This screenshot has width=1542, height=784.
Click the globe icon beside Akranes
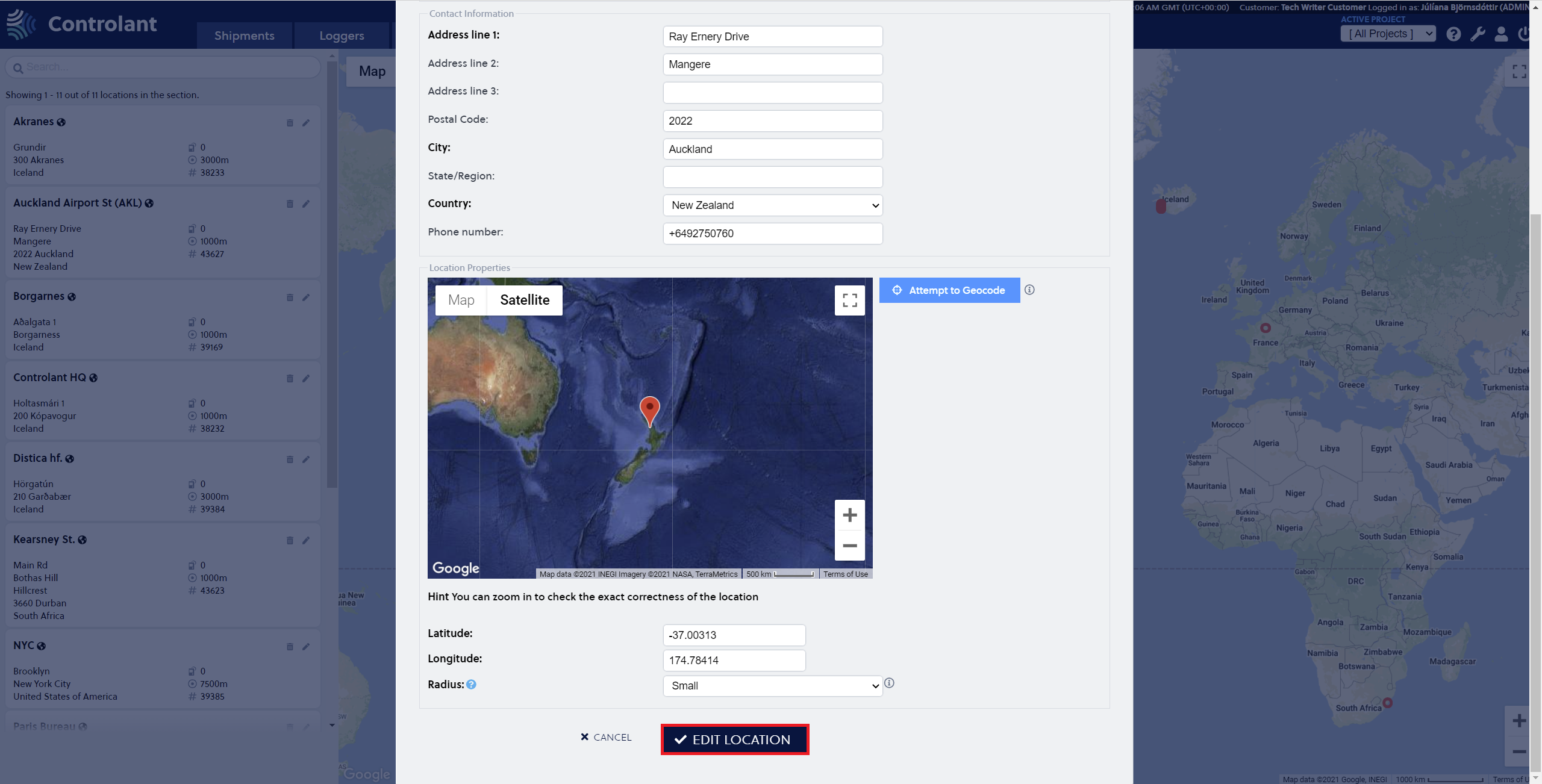click(x=61, y=122)
